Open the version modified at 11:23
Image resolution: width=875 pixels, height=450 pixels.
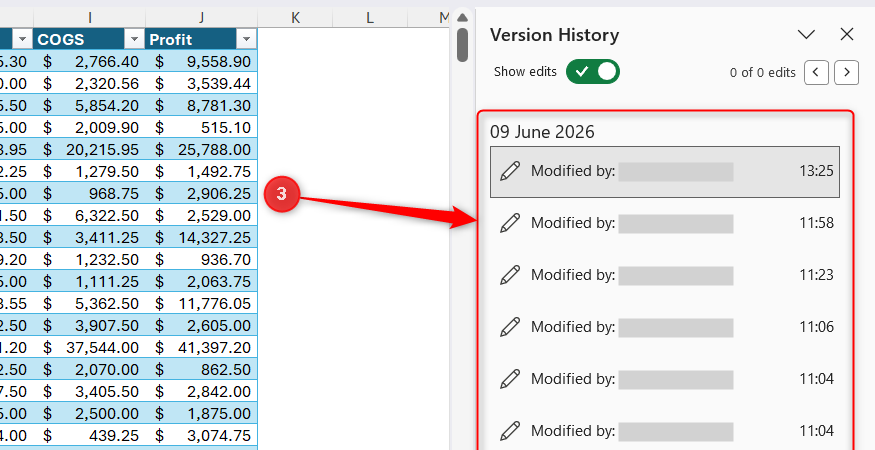click(x=665, y=275)
